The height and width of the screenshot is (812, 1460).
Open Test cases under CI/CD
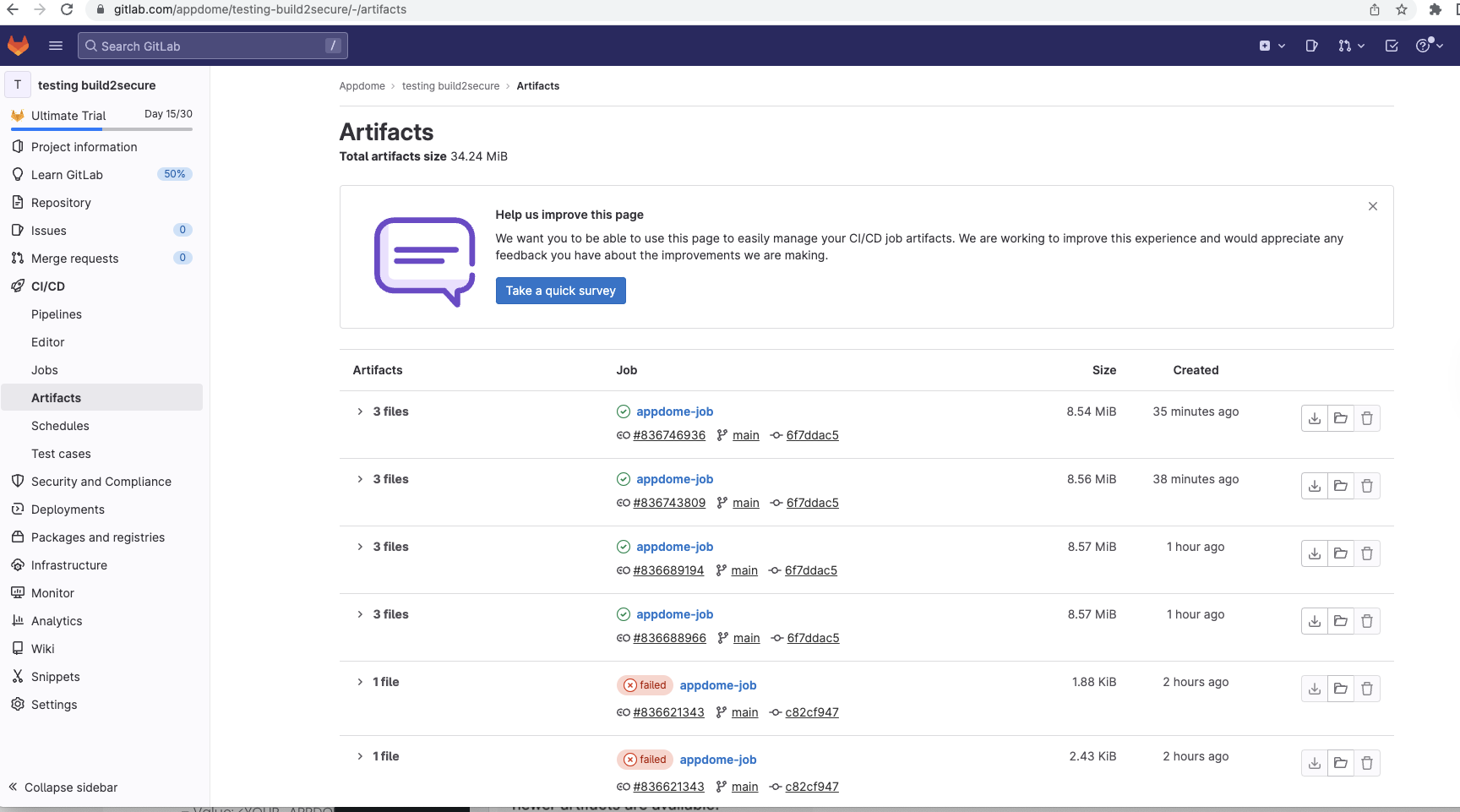[x=60, y=453]
